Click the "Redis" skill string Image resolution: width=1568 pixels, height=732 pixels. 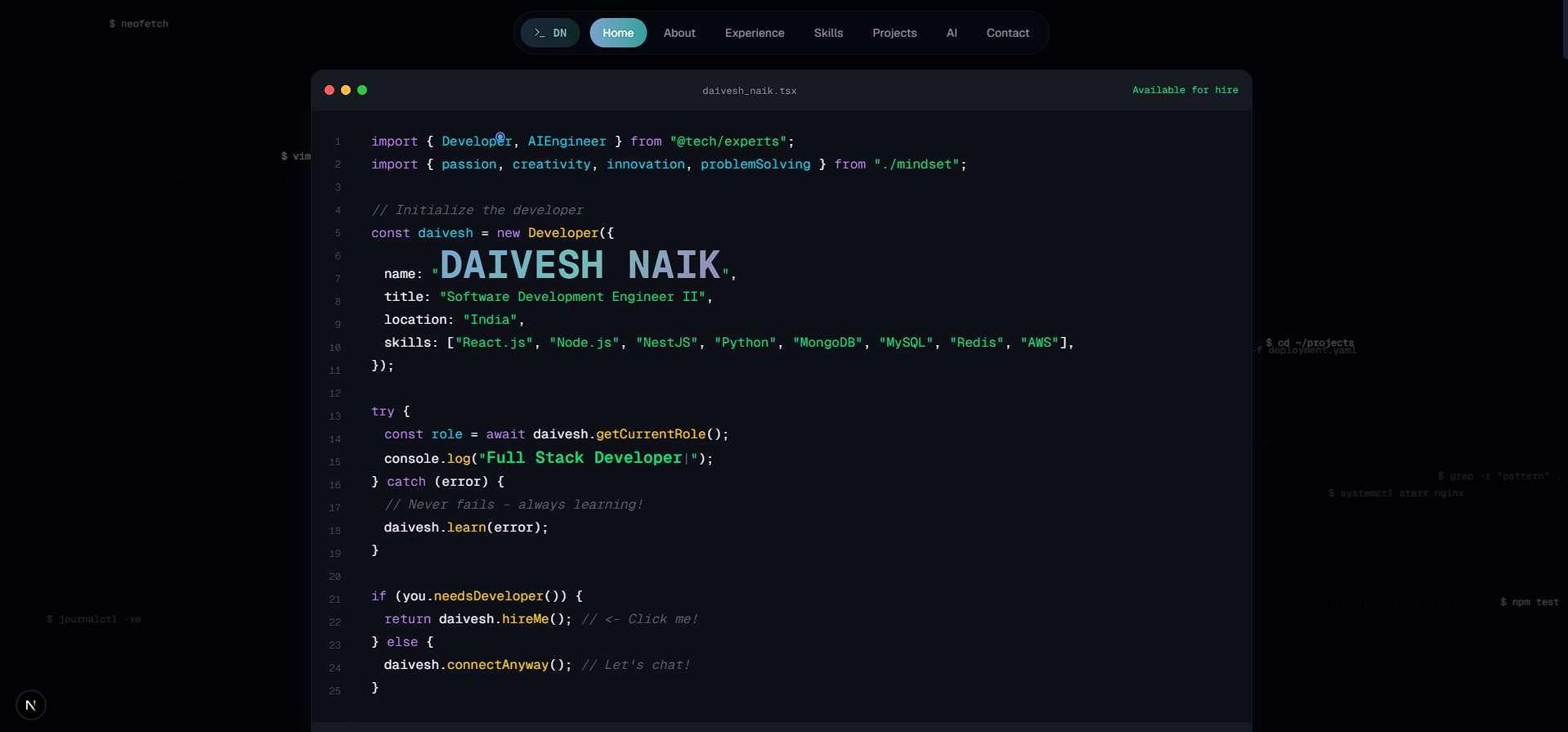[x=977, y=343]
